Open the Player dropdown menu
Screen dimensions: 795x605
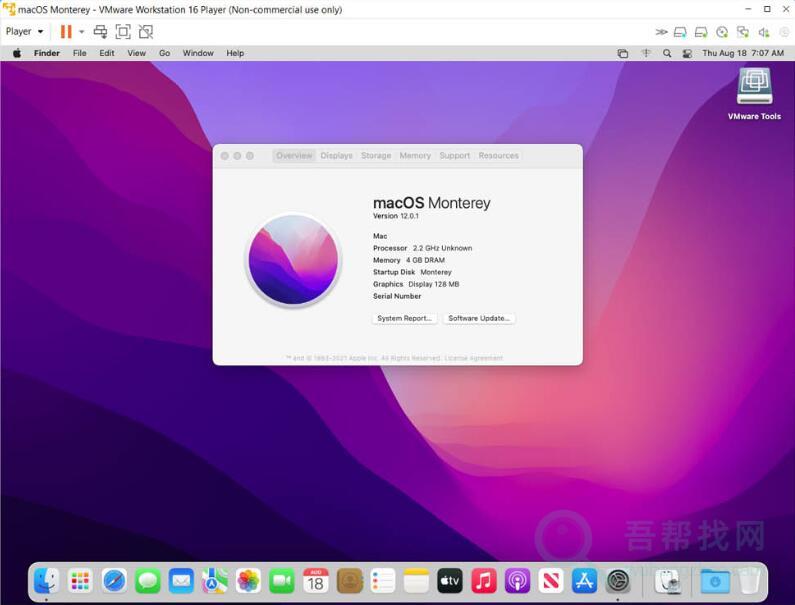click(24, 32)
